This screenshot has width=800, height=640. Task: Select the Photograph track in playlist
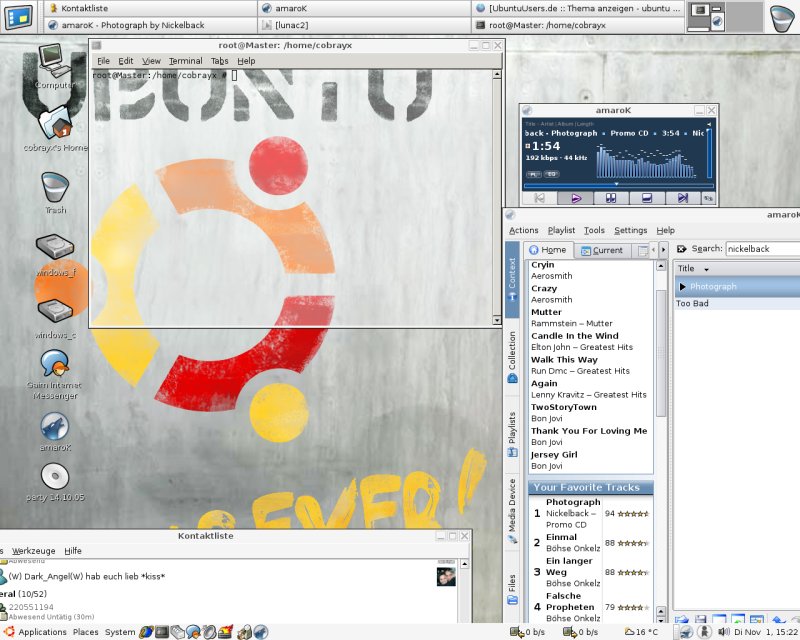(737, 286)
